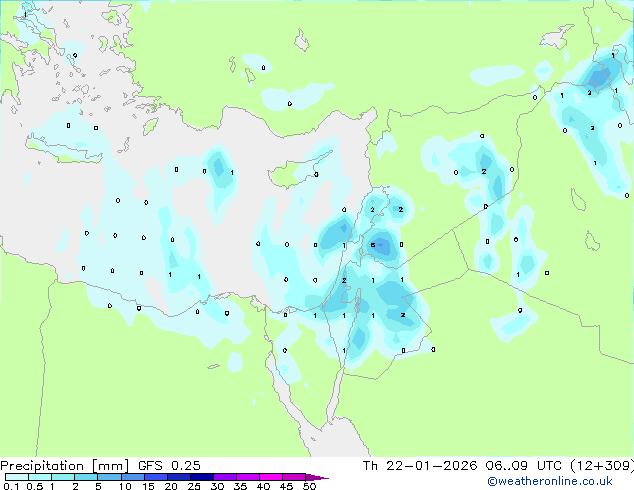Click the 'GFS 0.25' model label
This screenshot has height=490, width=634.
point(169,466)
